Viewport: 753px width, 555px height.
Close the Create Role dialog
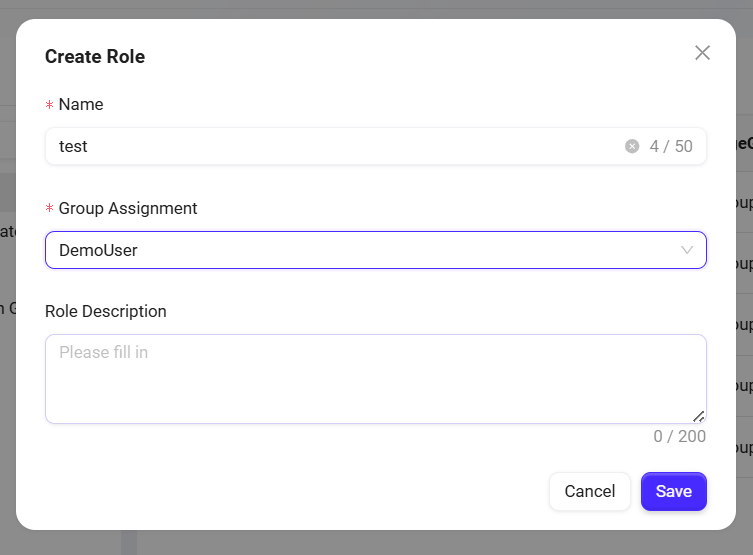pyautogui.click(x=702, y=53)
